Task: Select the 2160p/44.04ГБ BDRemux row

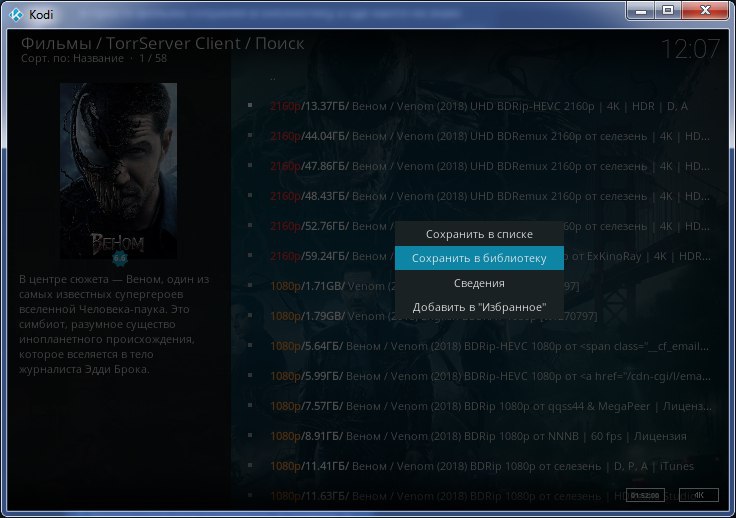Action: coord(479,136)
